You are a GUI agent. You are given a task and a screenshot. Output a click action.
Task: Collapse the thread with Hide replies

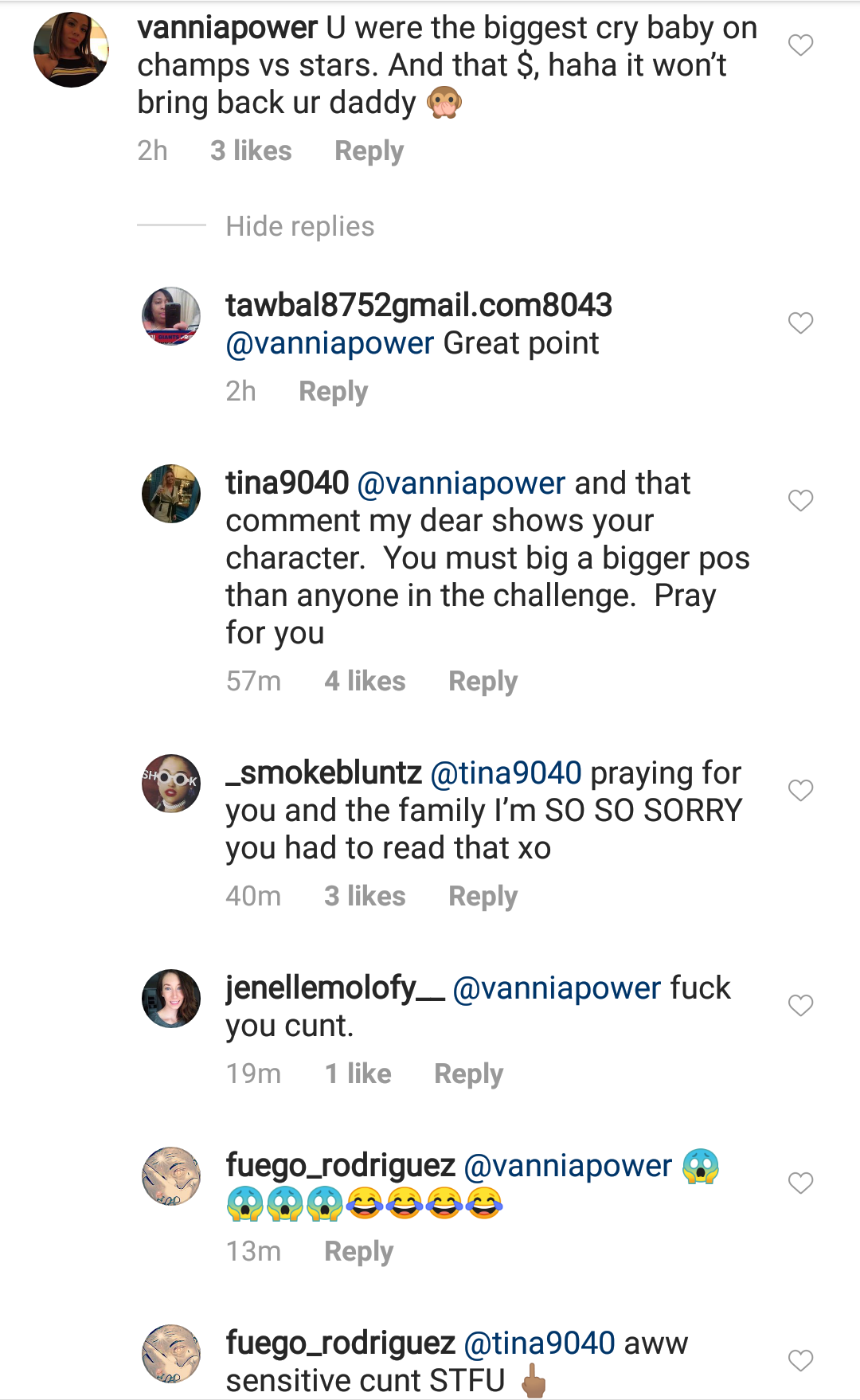point(299,226)
